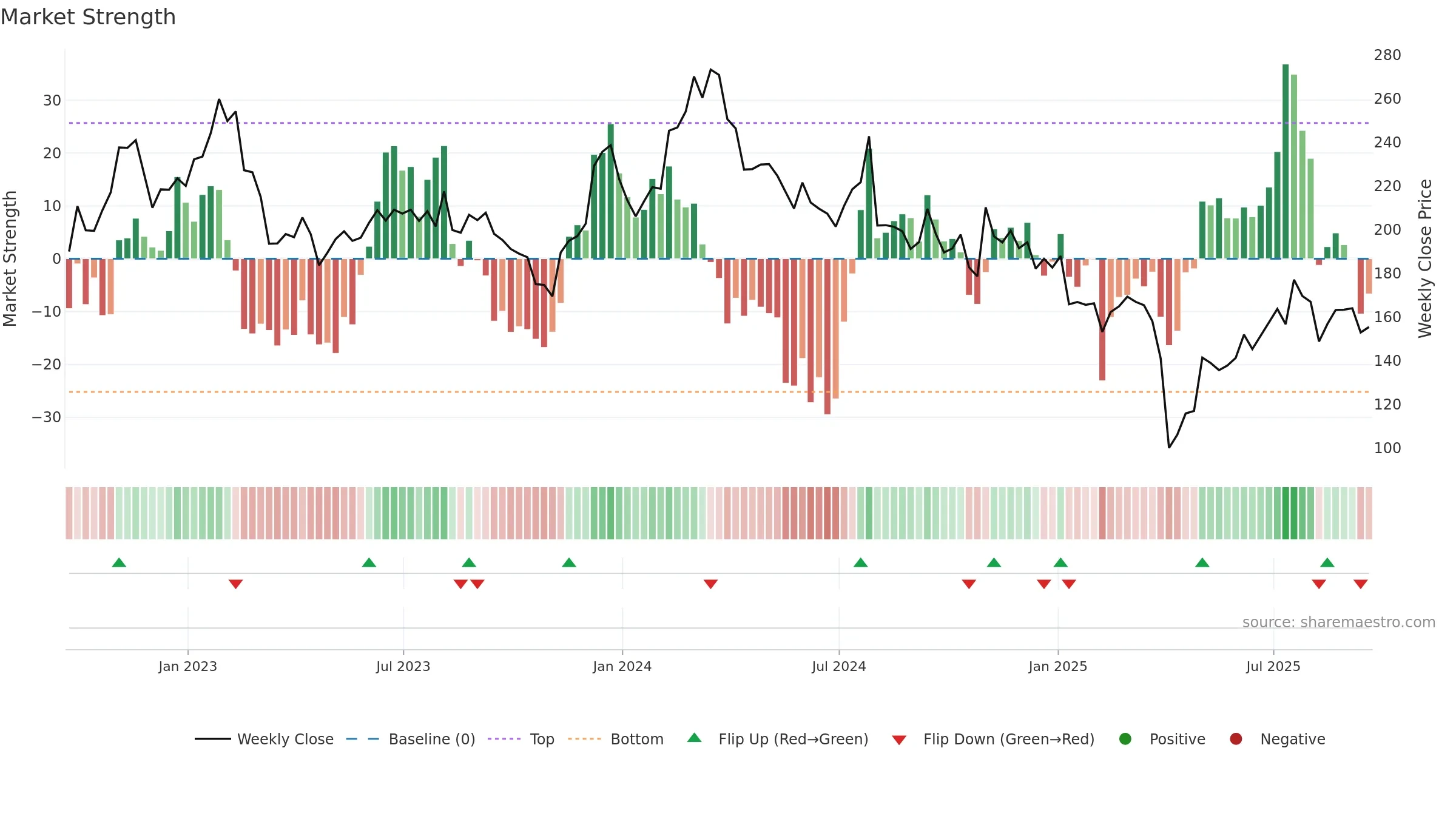The height and width of the screenshot is (819, 1456).
Task: Toggle the Positive legend entry
Action: click(x=1162, y=739)
